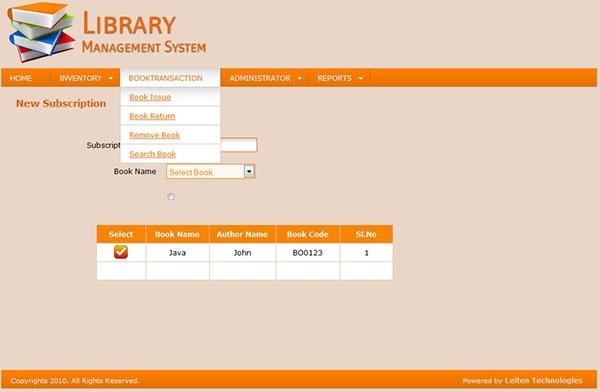Screen dimensions: 600x392
Task: Click the Select Book dropdown arrow button
Action: pyautogui.click(x=249, y=172)
